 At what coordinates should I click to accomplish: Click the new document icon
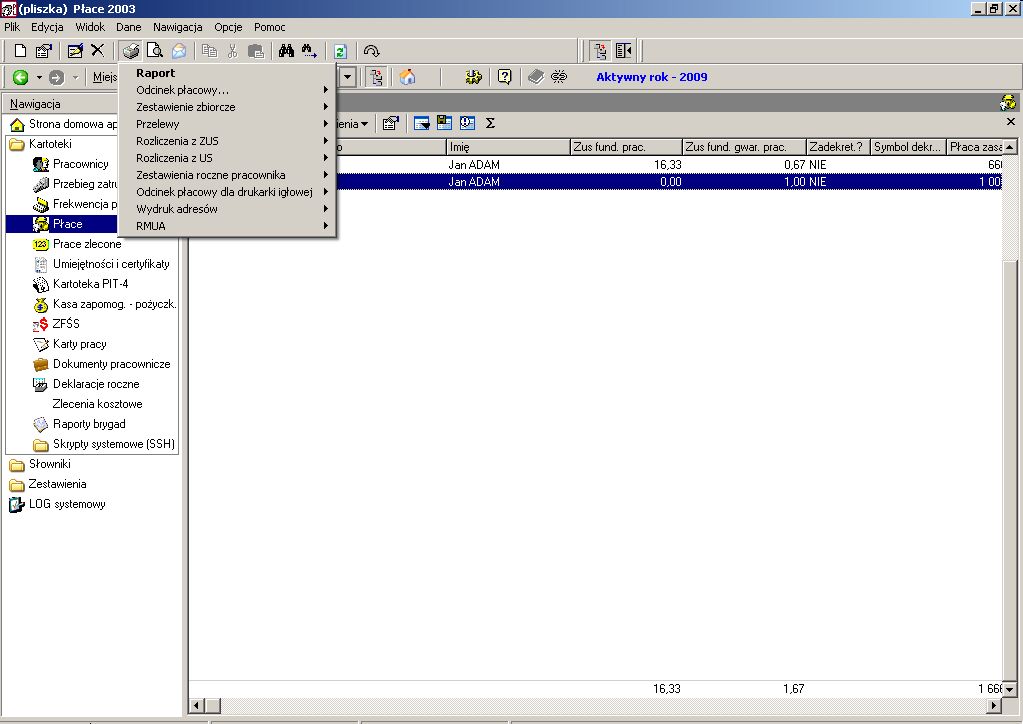pyautogui.click(x=20, y=51)
